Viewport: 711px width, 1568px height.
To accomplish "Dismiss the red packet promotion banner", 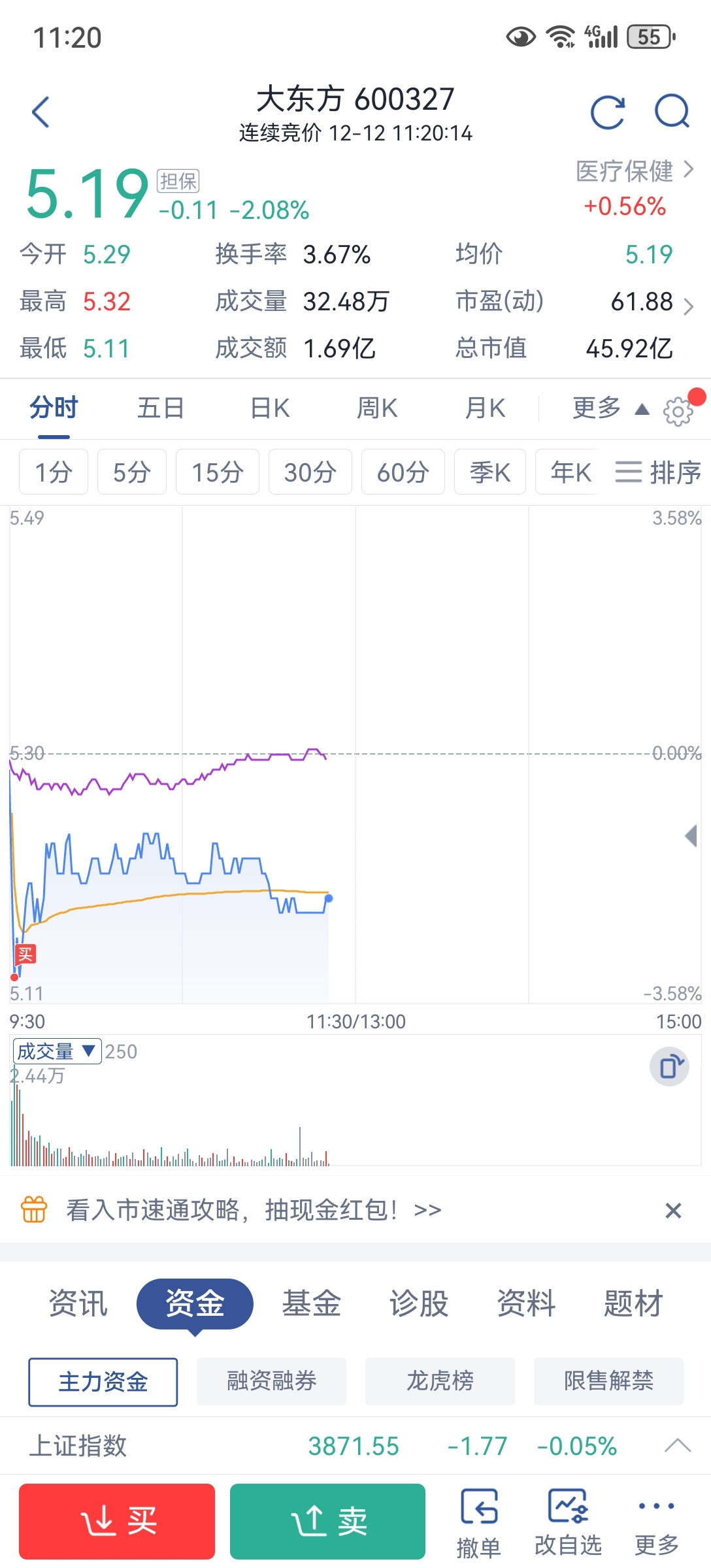I will click(x=673, y=1211).
